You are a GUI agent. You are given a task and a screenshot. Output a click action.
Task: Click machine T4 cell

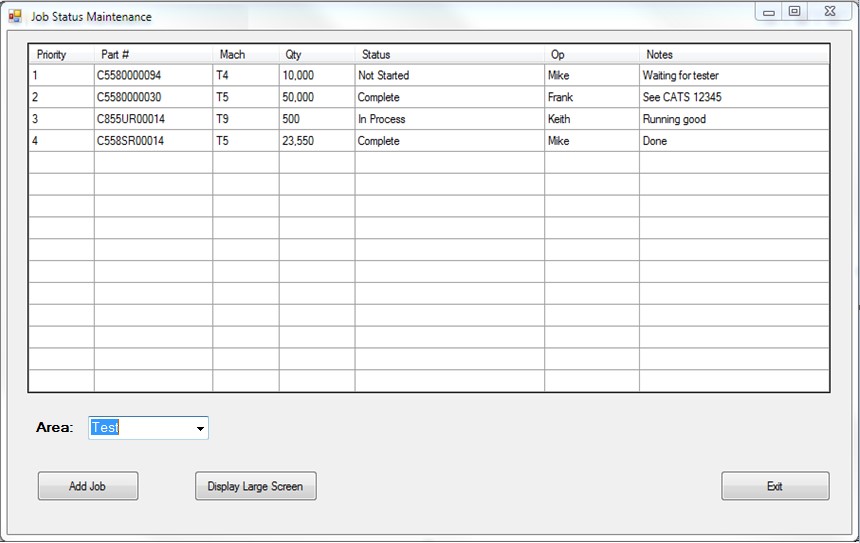pyautogui.click(x=246, y=75)
